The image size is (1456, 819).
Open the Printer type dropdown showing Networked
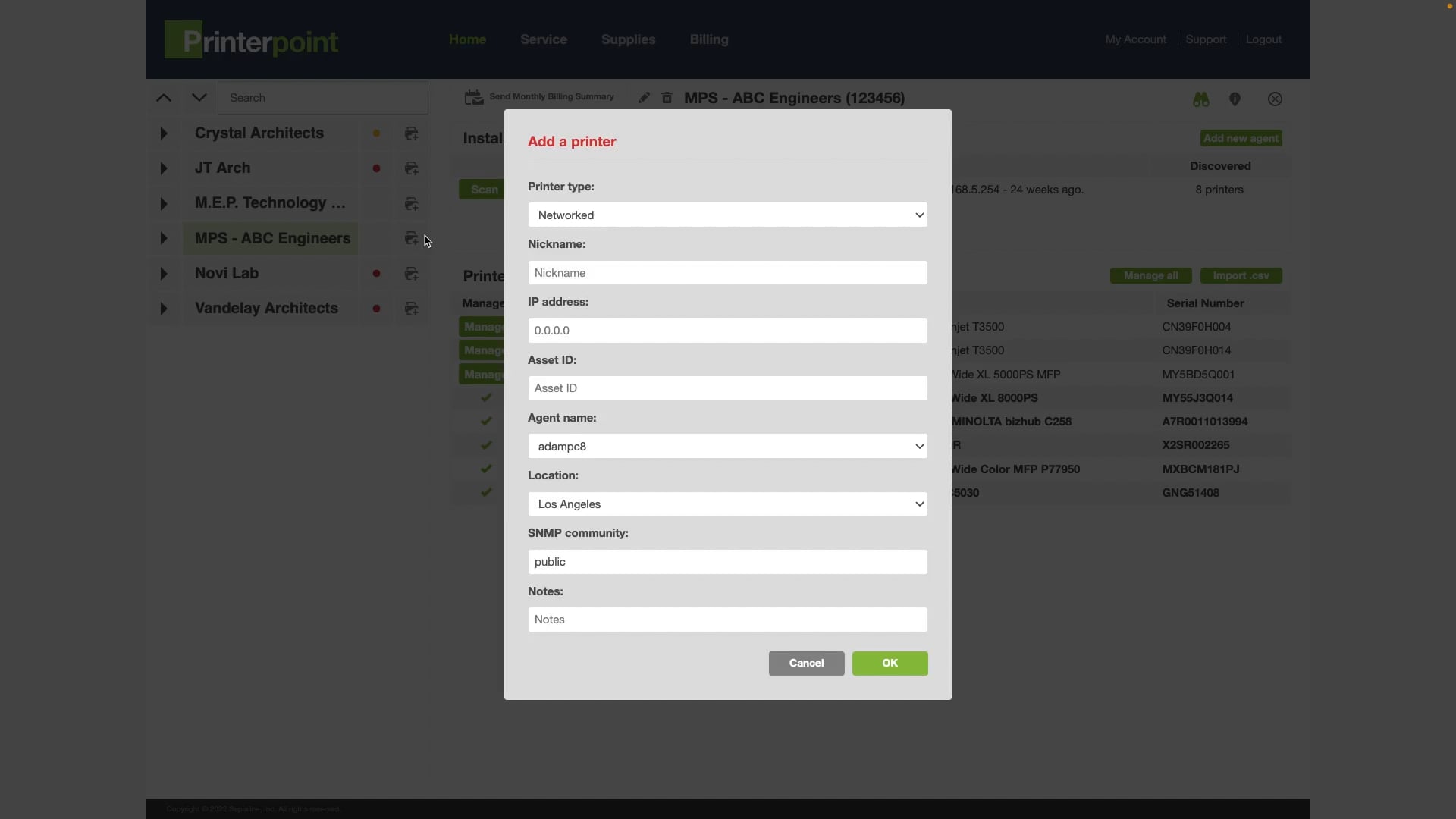tap(727, 215)
